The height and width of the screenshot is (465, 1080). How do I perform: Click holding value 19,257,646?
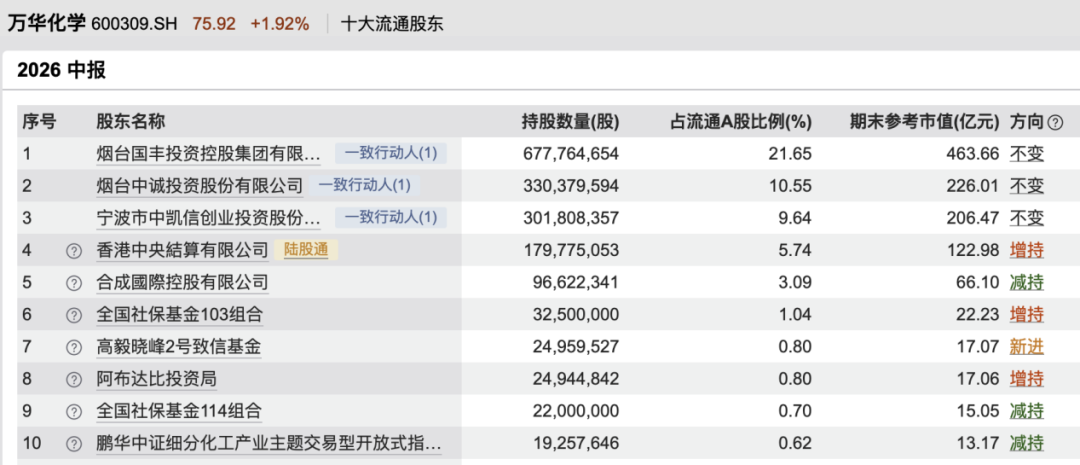tap(577, 444)
